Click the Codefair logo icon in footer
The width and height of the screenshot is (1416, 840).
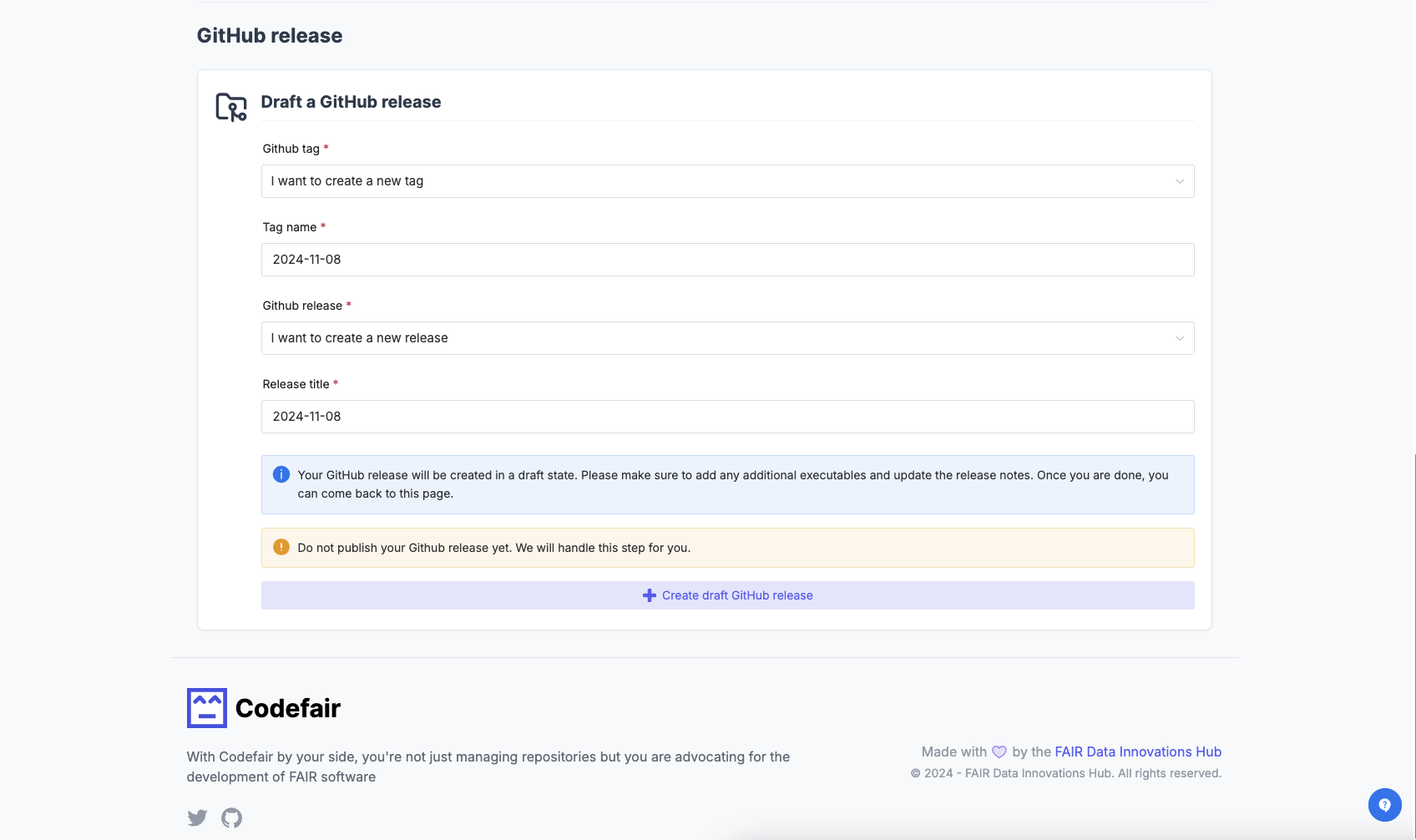tap(207, 708)
